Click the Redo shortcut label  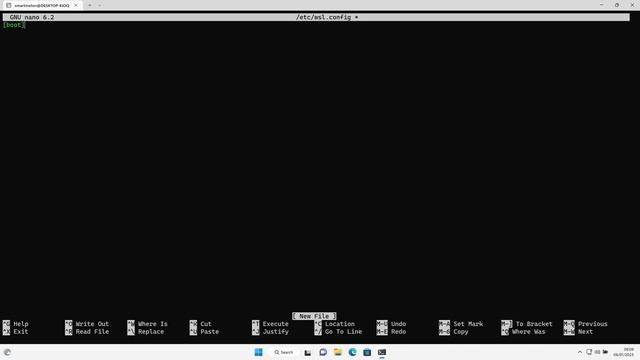pos(399,331)
